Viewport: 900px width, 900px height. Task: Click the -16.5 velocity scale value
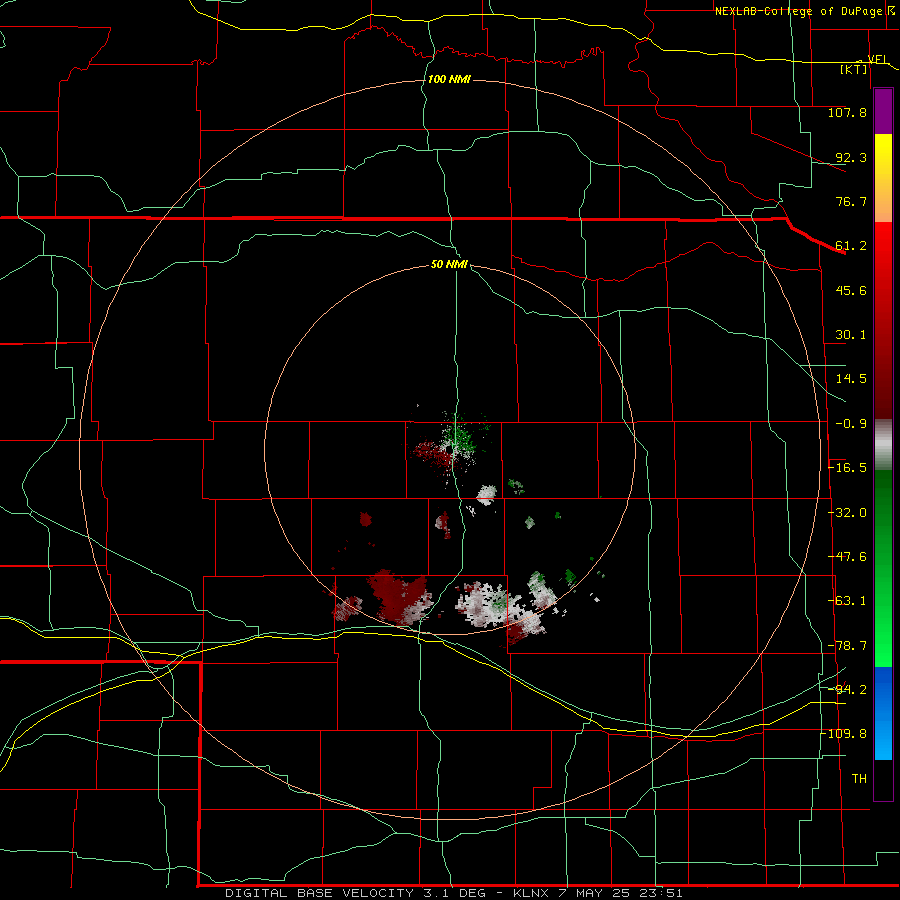point(847,468)
